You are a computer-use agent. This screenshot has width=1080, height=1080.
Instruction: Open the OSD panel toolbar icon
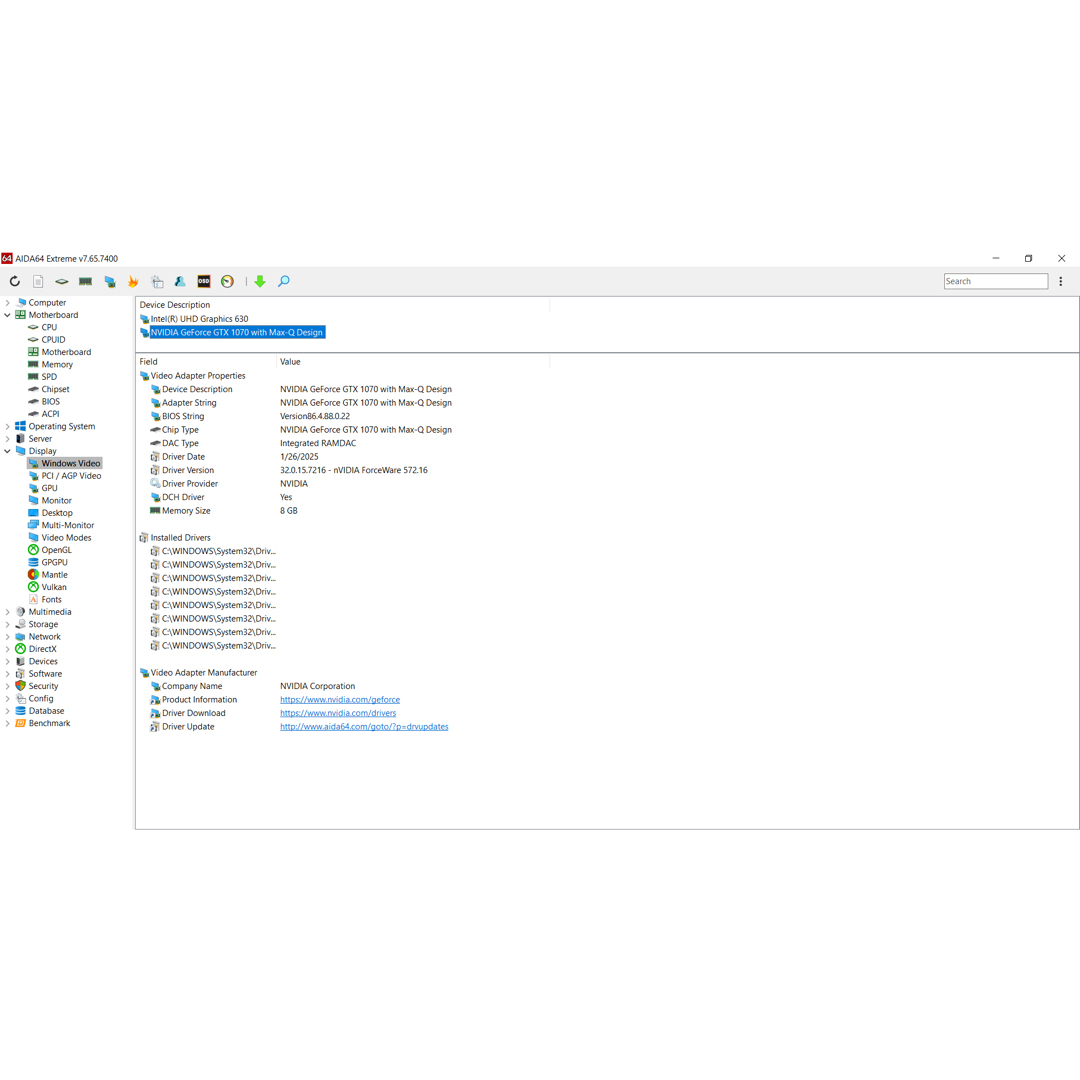(x=204, y=281)
